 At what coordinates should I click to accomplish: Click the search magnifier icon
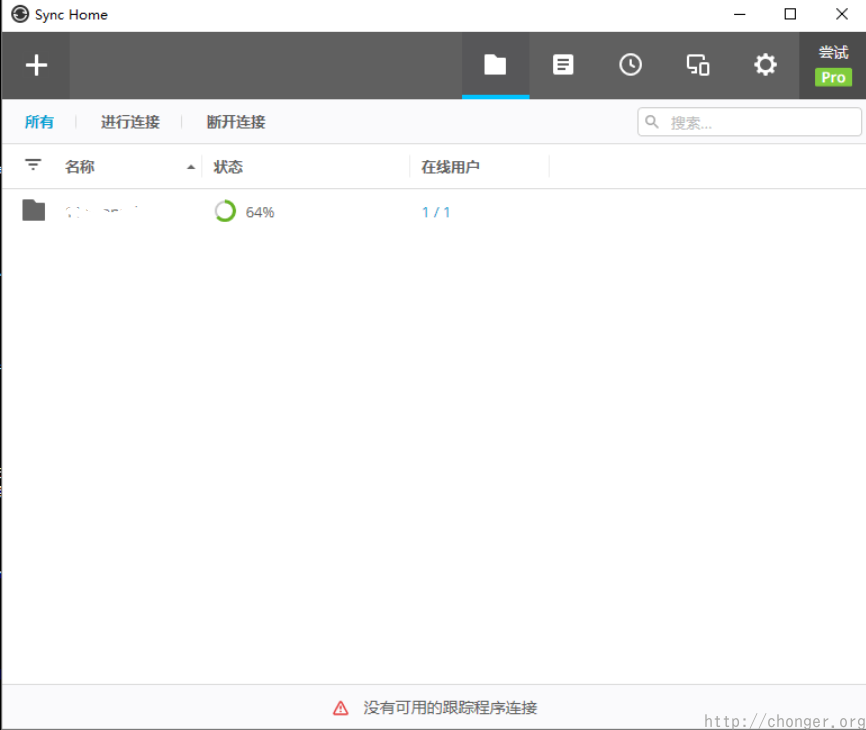click(x=653, y=121)
